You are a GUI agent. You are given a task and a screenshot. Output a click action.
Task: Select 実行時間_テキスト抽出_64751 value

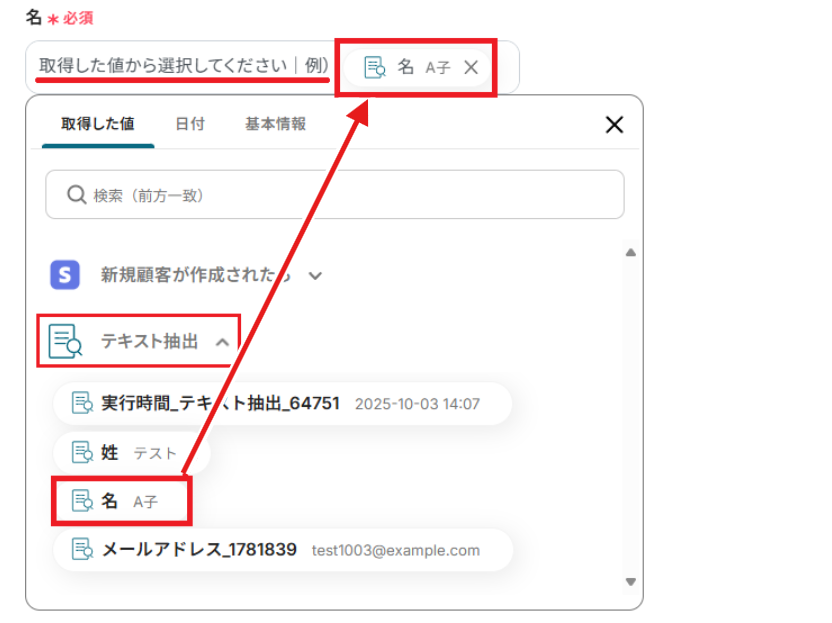point(282,403)
